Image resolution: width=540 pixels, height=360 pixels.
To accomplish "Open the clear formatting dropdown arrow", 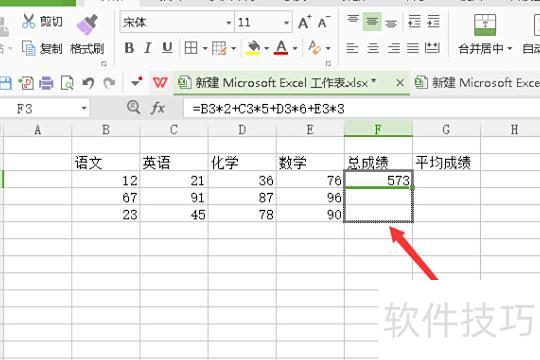I will click(x=328, y=48).
